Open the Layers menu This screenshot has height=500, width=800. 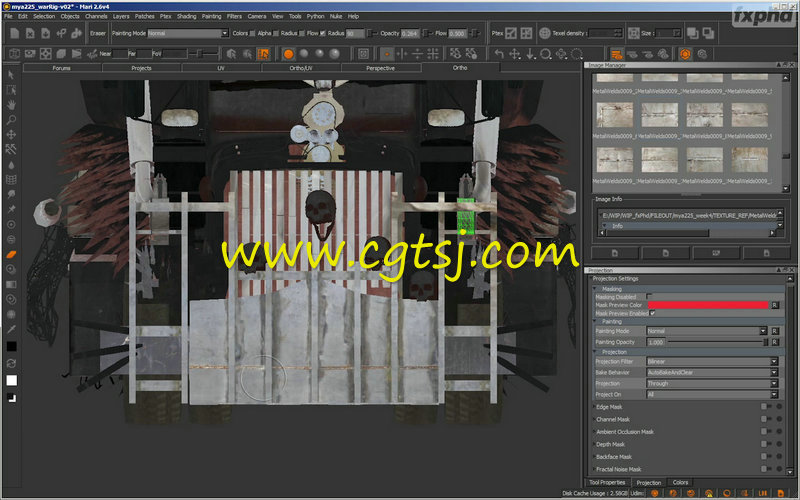tap(121, 16)
